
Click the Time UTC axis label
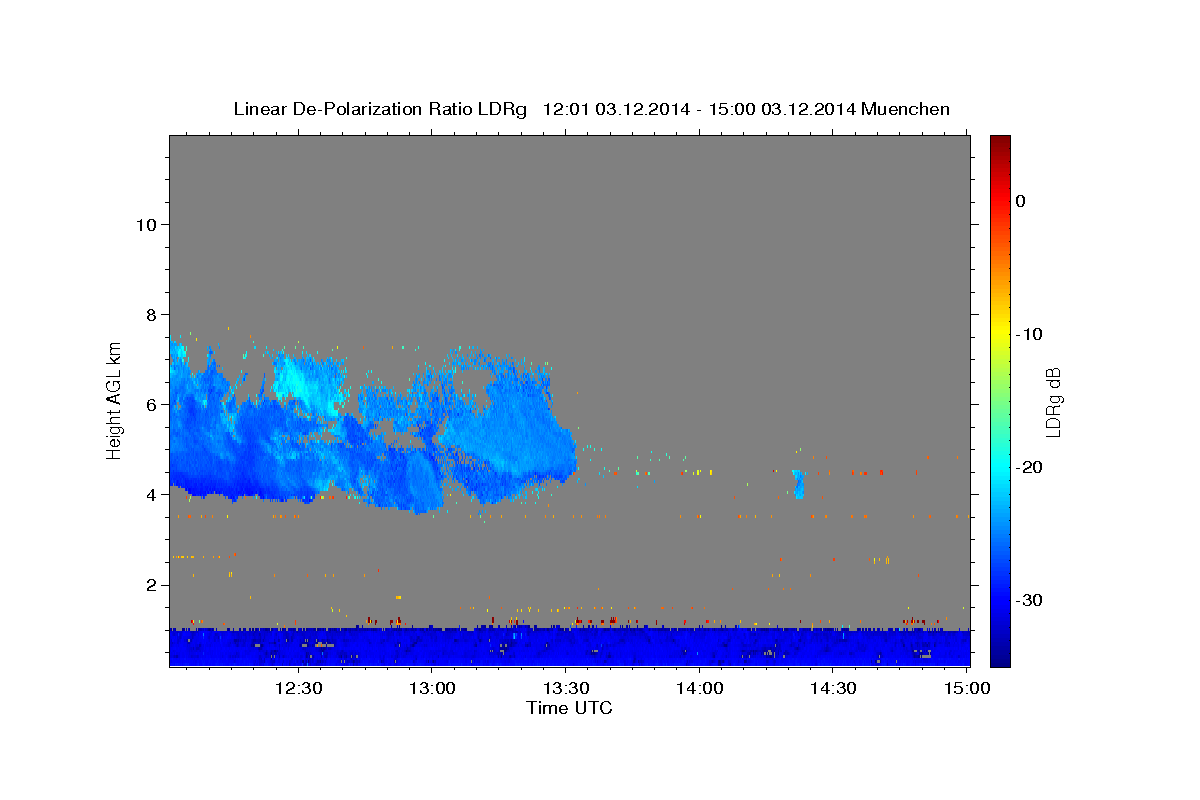click(x=569, y=708)
